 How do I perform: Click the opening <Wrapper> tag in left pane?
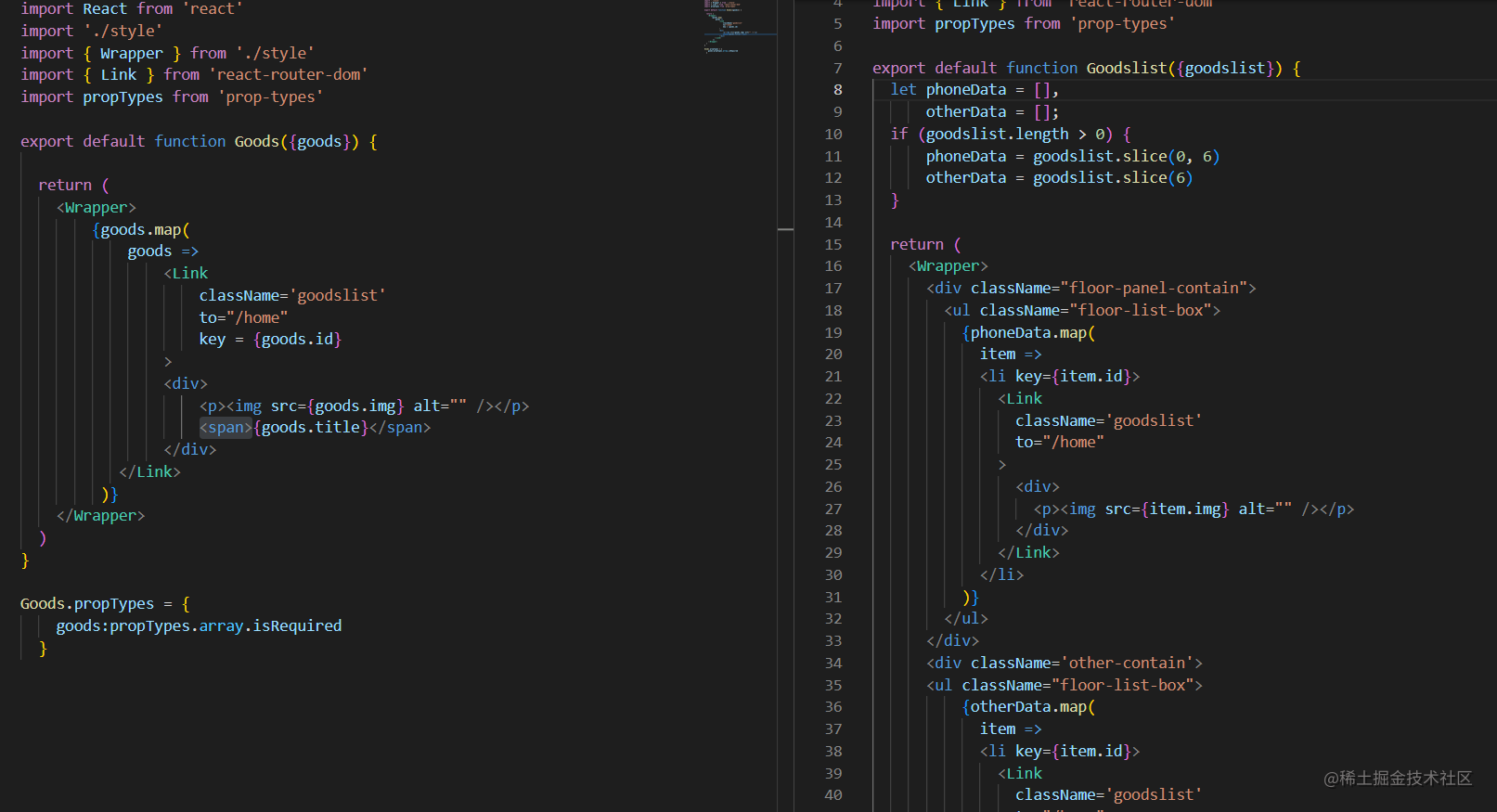click(97, 207)
